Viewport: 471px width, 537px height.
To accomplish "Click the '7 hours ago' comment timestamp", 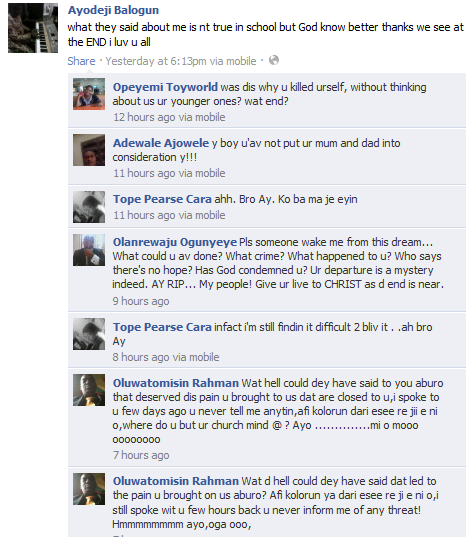I will (x=141, y=455).
